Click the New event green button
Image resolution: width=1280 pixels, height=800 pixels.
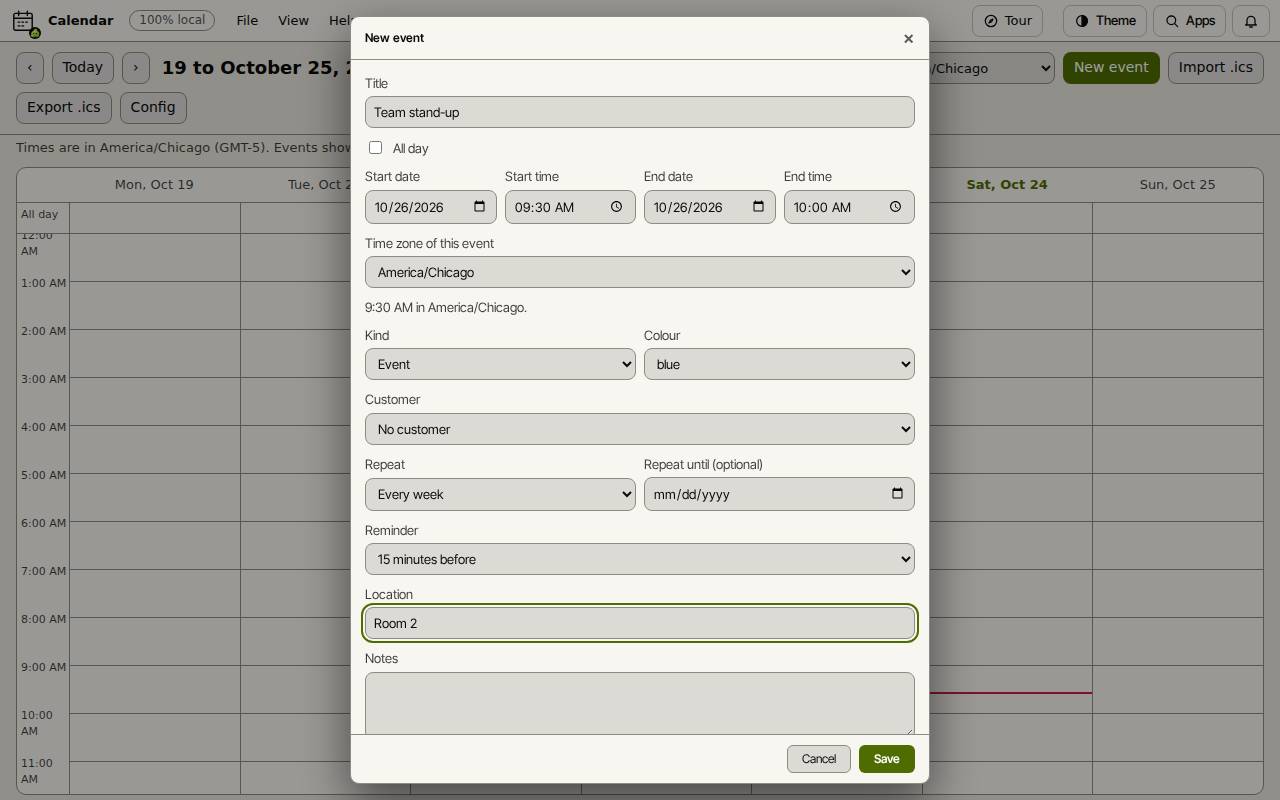coord(1111,68)
